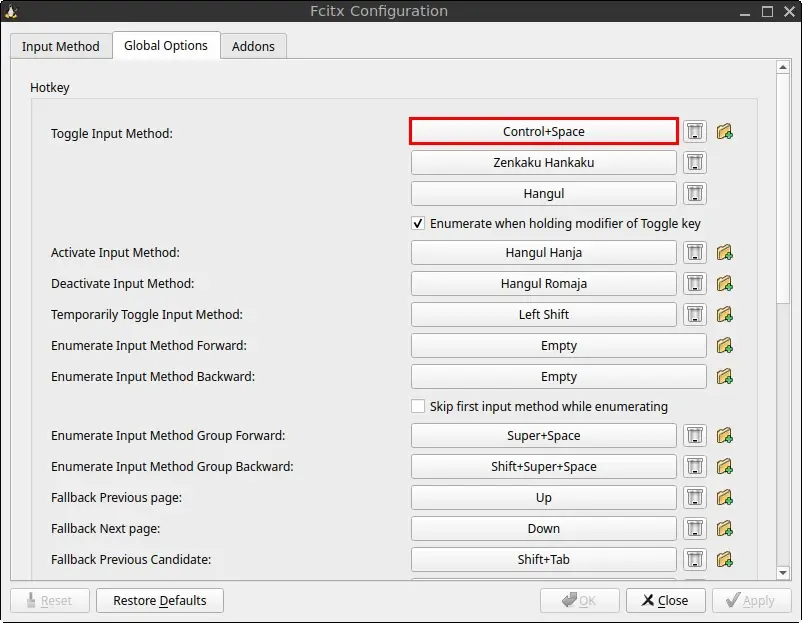Image resolution: width=802 pixels, height=623 pixels.
Task: Click the scrollbar down arrow
Action: point(783,573)
